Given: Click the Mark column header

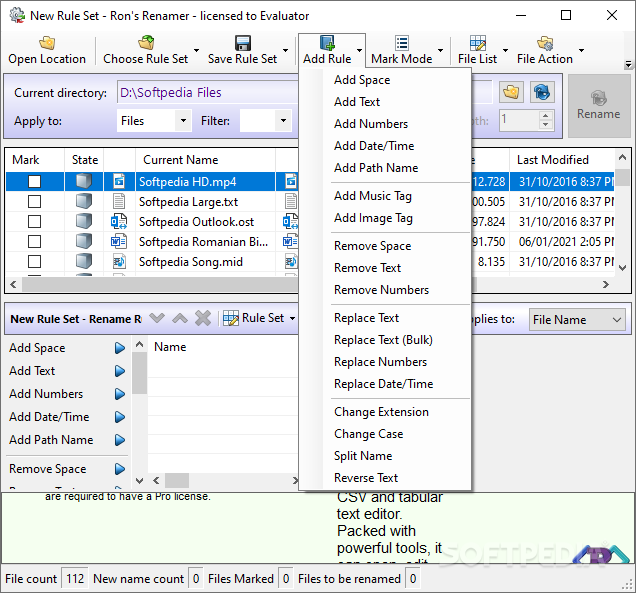Looking at the screenshot, I should (34, 160).
